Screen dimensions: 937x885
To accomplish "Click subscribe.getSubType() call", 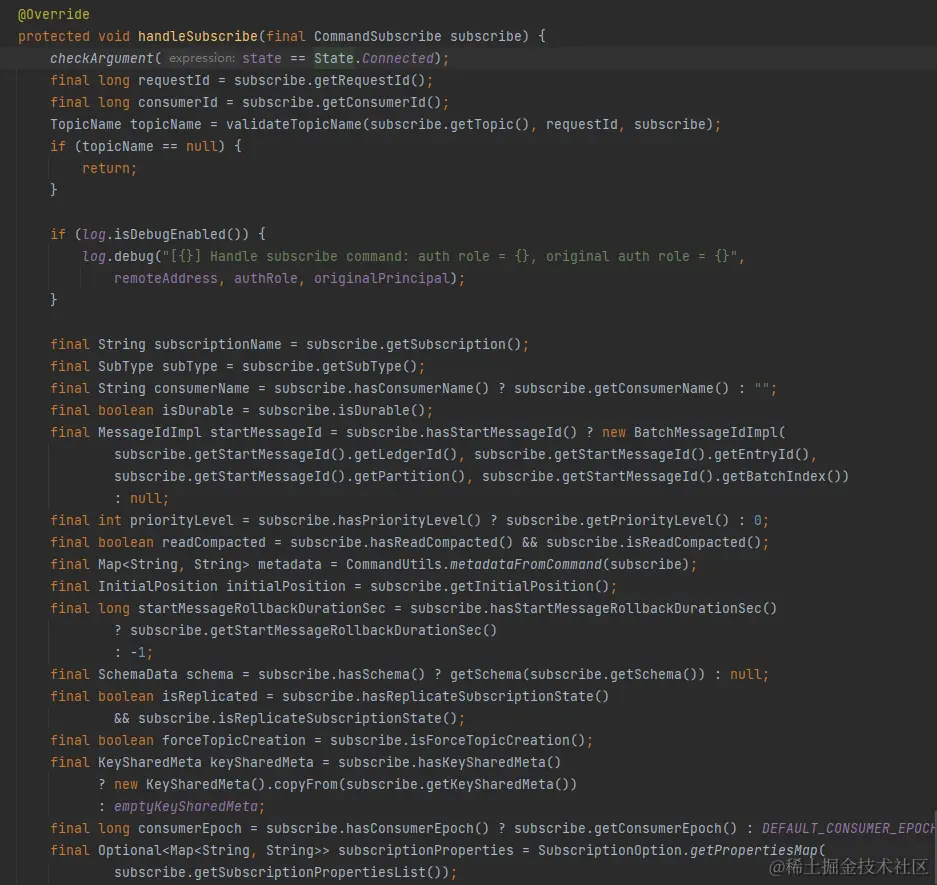I will [329, 366].
